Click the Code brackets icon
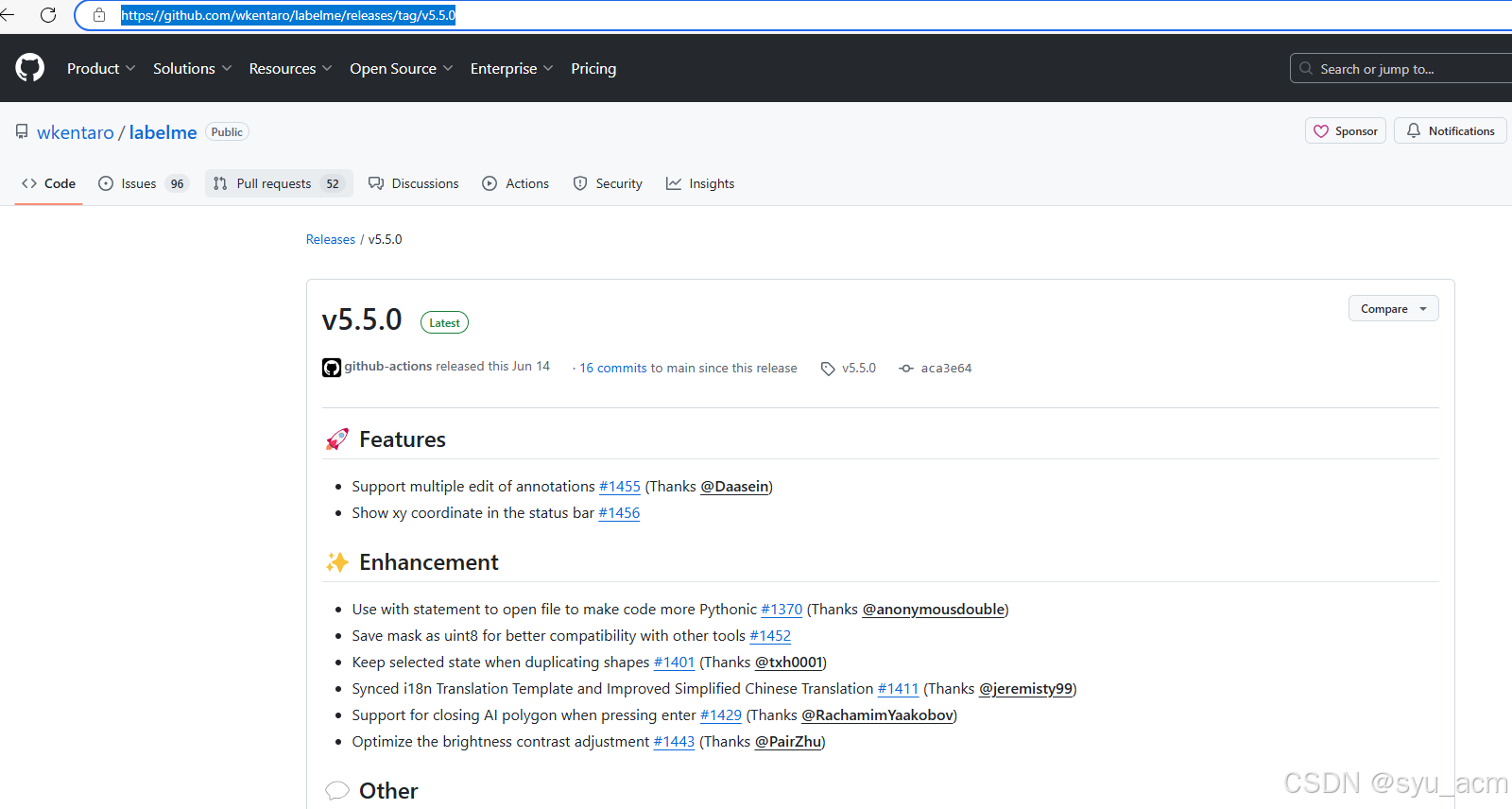Viewport: 1512px width, 809px height. coord(29,183)
